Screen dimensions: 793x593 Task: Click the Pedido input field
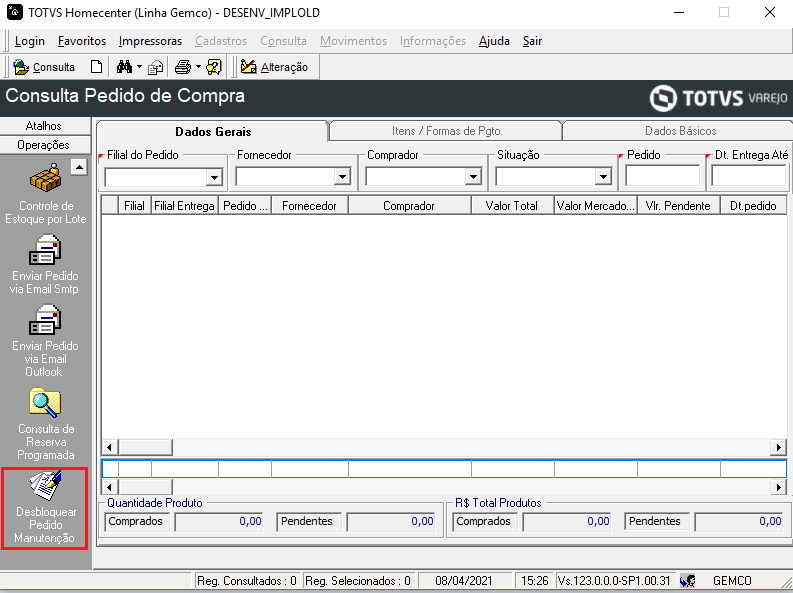click(663, 176)
